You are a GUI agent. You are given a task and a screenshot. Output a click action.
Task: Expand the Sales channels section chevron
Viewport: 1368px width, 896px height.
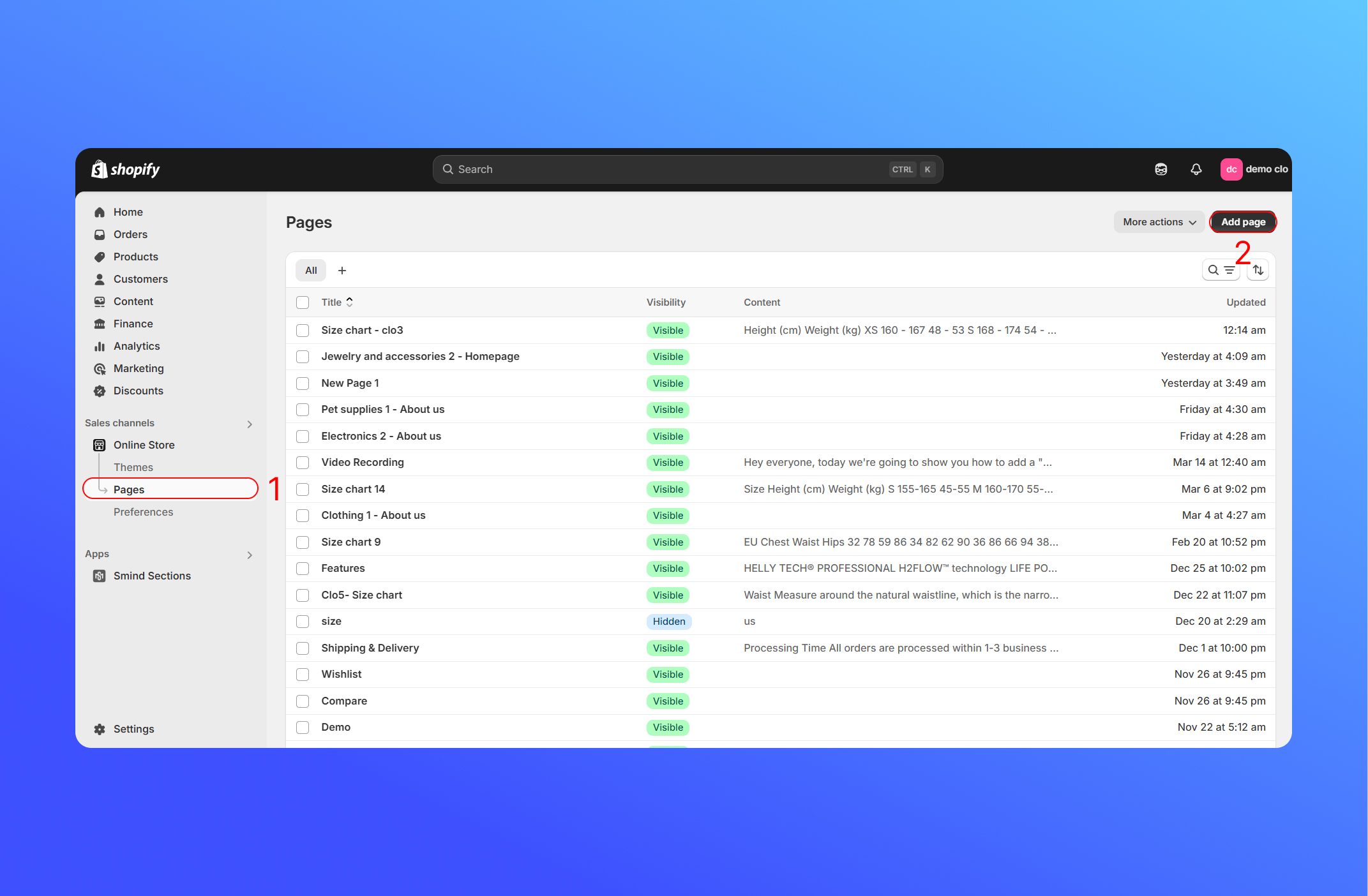250,424
